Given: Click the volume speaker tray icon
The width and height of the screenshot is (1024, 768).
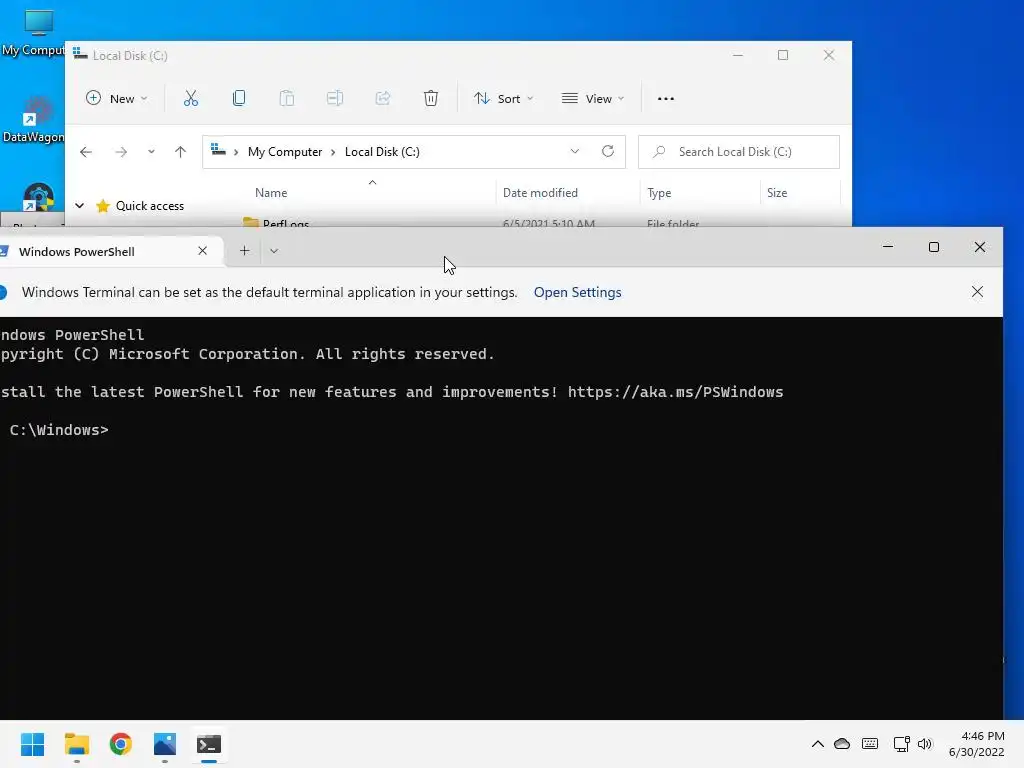Looking at the screenshot, I should [x=925, y=744].
